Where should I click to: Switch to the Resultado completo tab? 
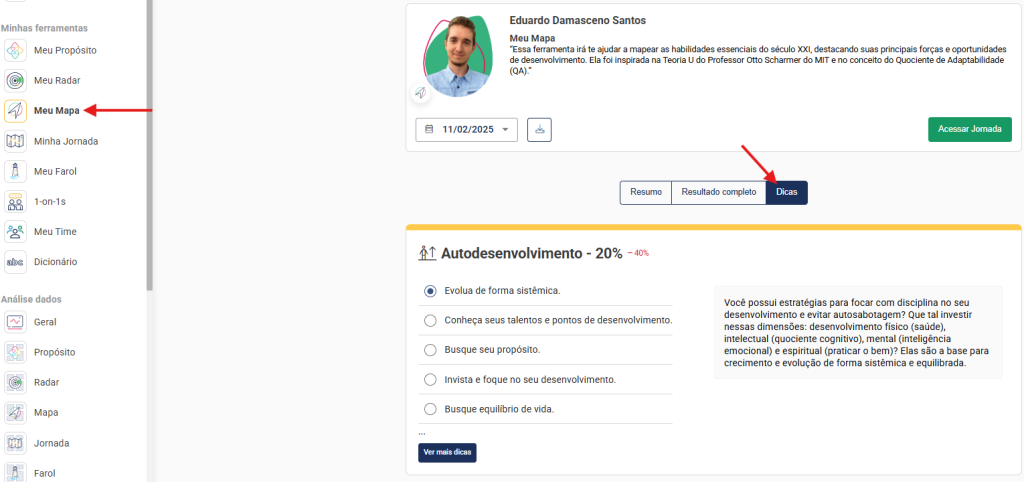pyautogui.click(x=718, y=192)
